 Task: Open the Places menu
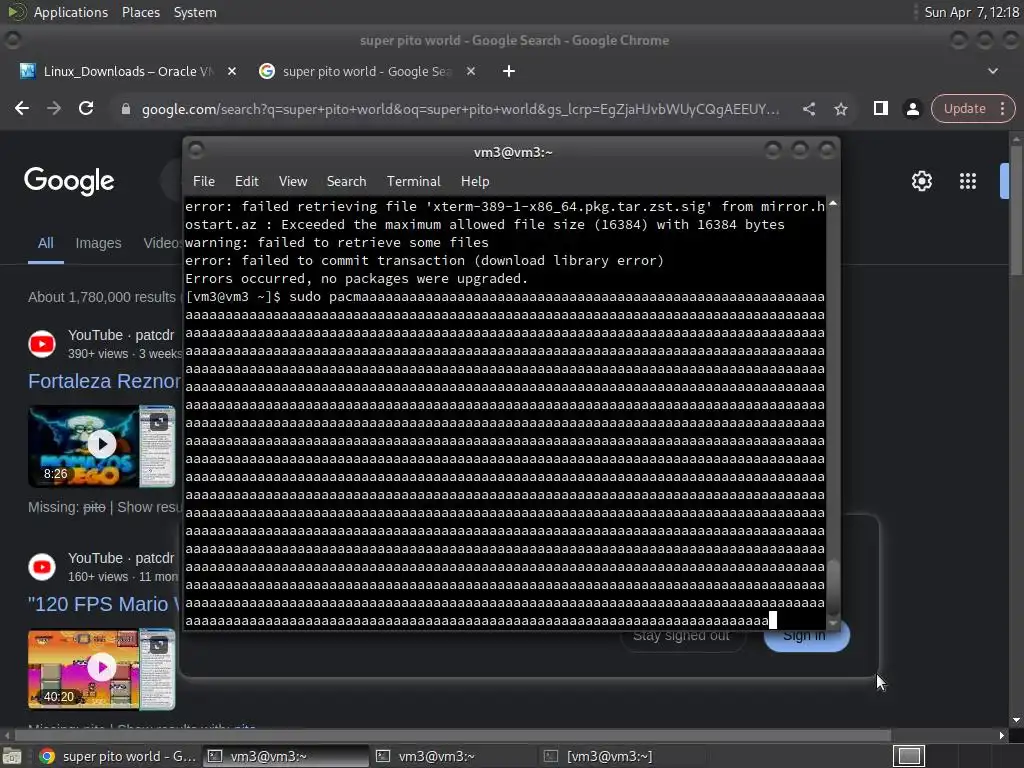(x=140, y=12)
